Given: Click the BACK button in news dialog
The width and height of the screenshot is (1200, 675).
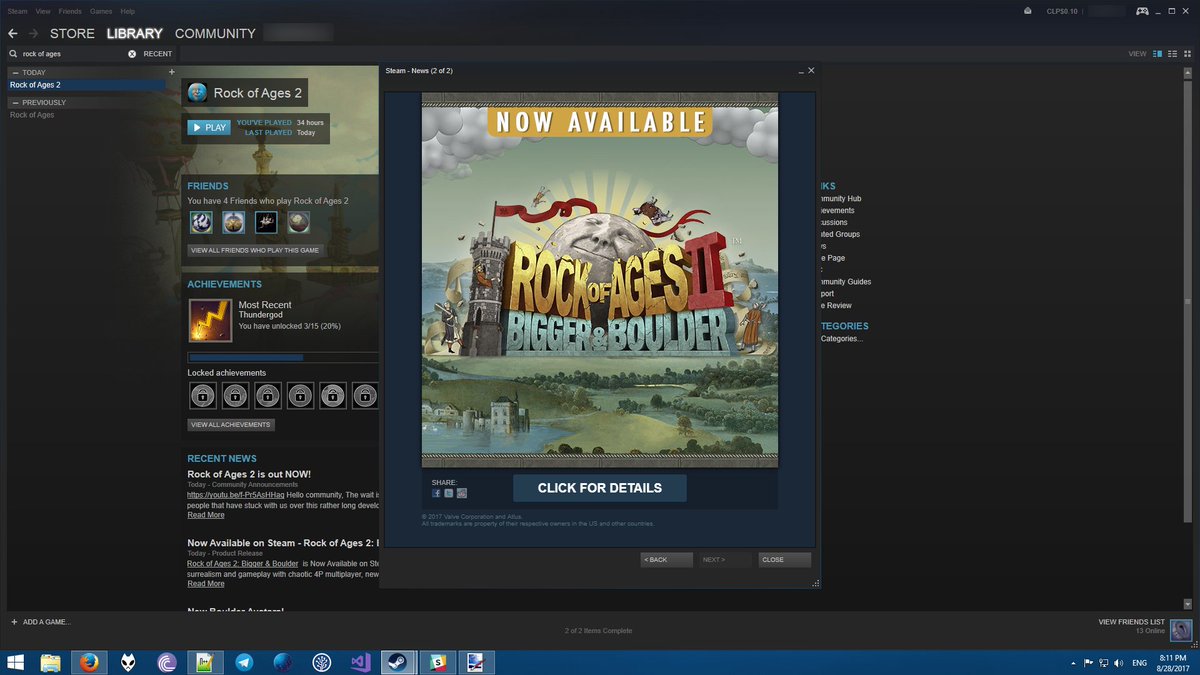Looking at the screenshot, I should pos(666,560).
